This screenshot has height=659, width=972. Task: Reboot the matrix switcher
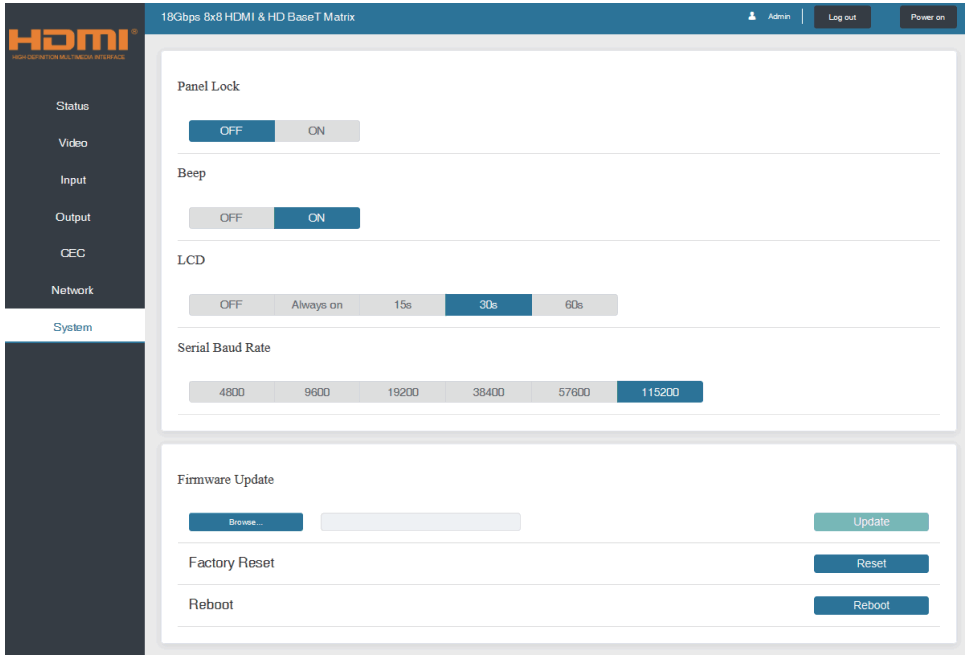pyautogui.click(x=870, y=605)
